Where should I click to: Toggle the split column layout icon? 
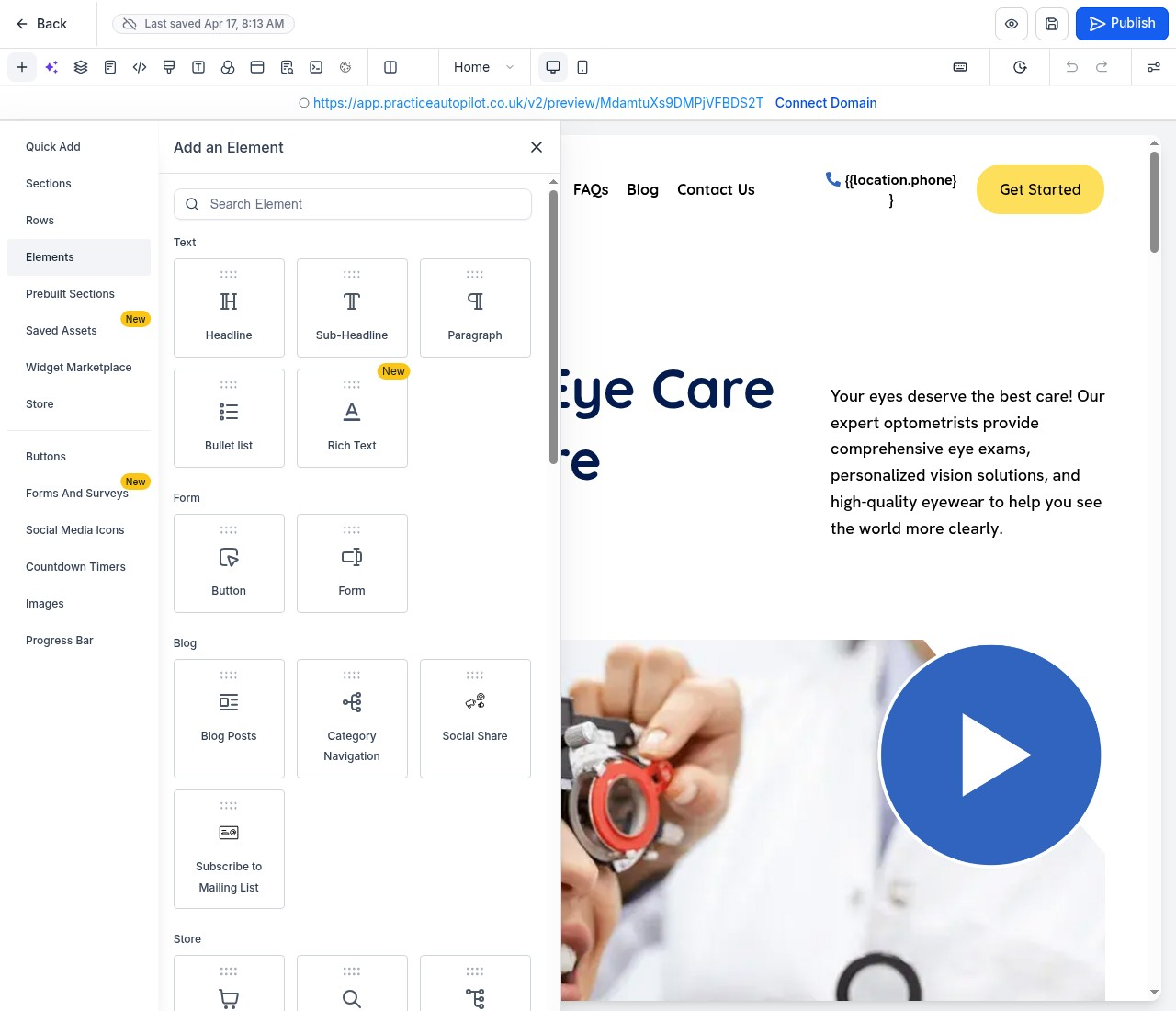point(390,67)
